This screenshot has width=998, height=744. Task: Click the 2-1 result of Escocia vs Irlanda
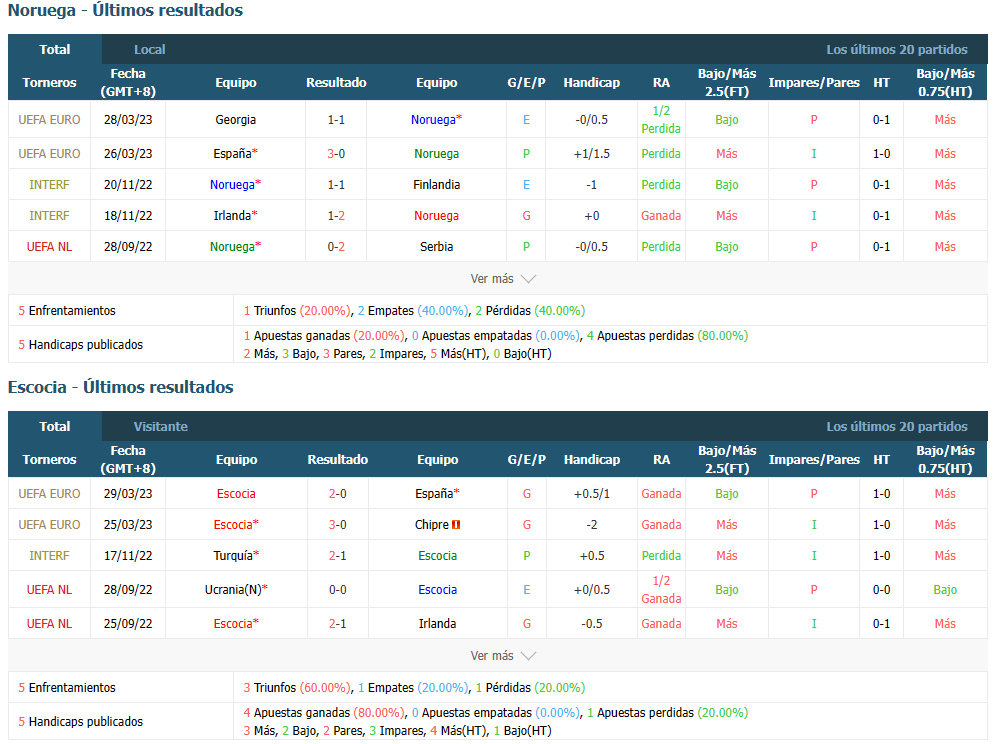pos(338,624)
